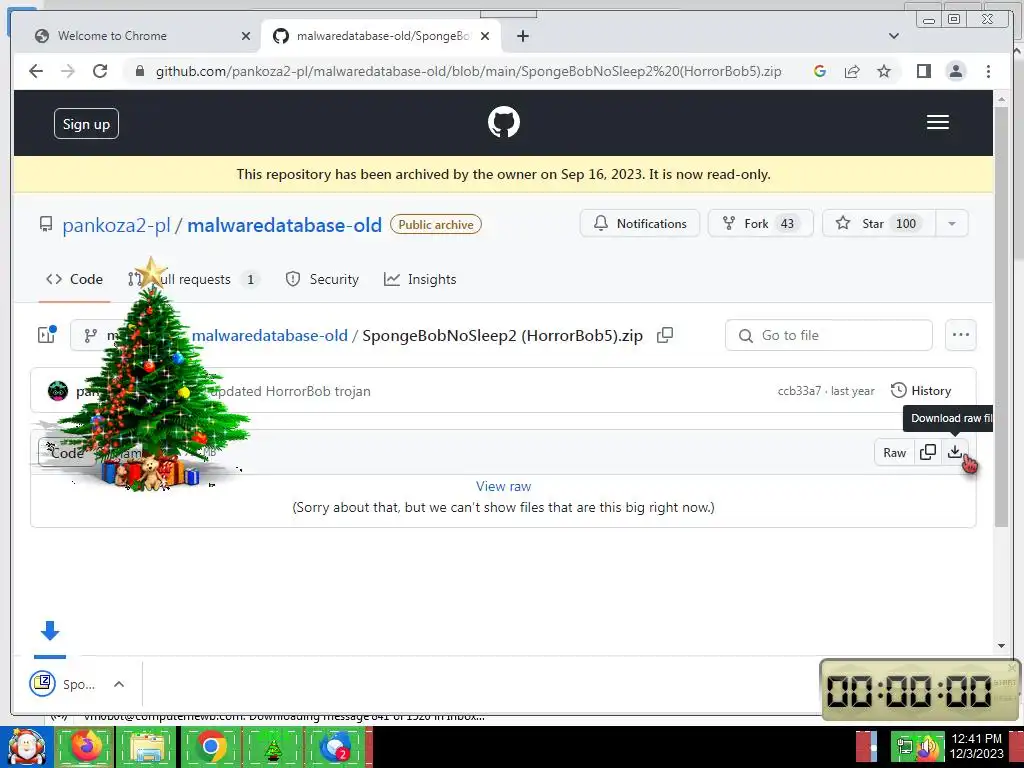This screenshot has width=1024, height=768.
Task: Close the Welcome to Chrome tab
Action: pyautogui.click(x=246, y=36)
